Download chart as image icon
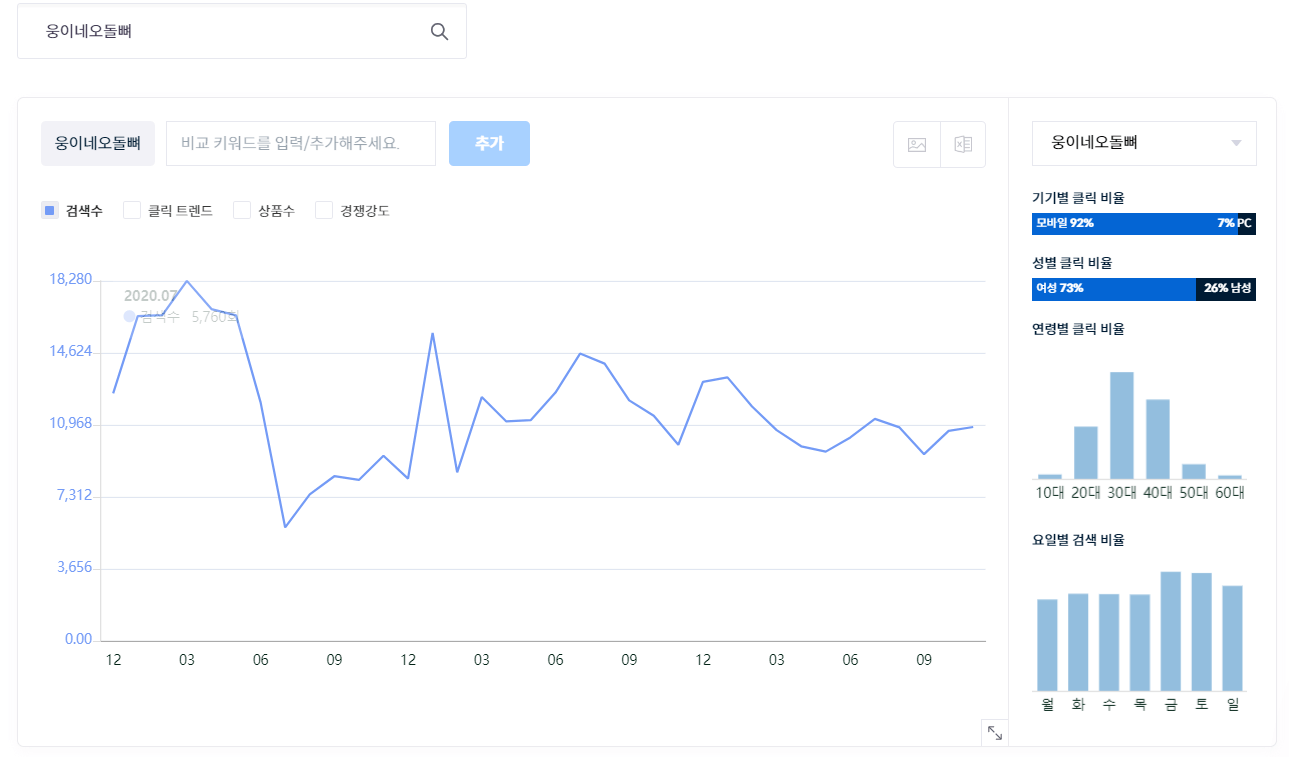Viewport: 1289px width, 757px height. click(x=917, y=144)
